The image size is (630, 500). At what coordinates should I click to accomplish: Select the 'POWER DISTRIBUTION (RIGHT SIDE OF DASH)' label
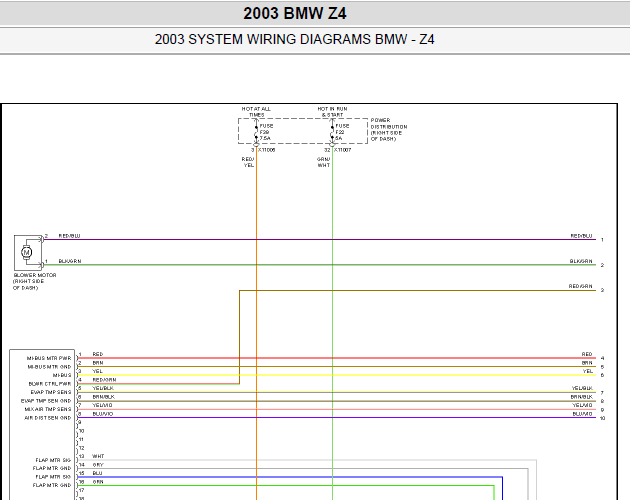point(389,129)
